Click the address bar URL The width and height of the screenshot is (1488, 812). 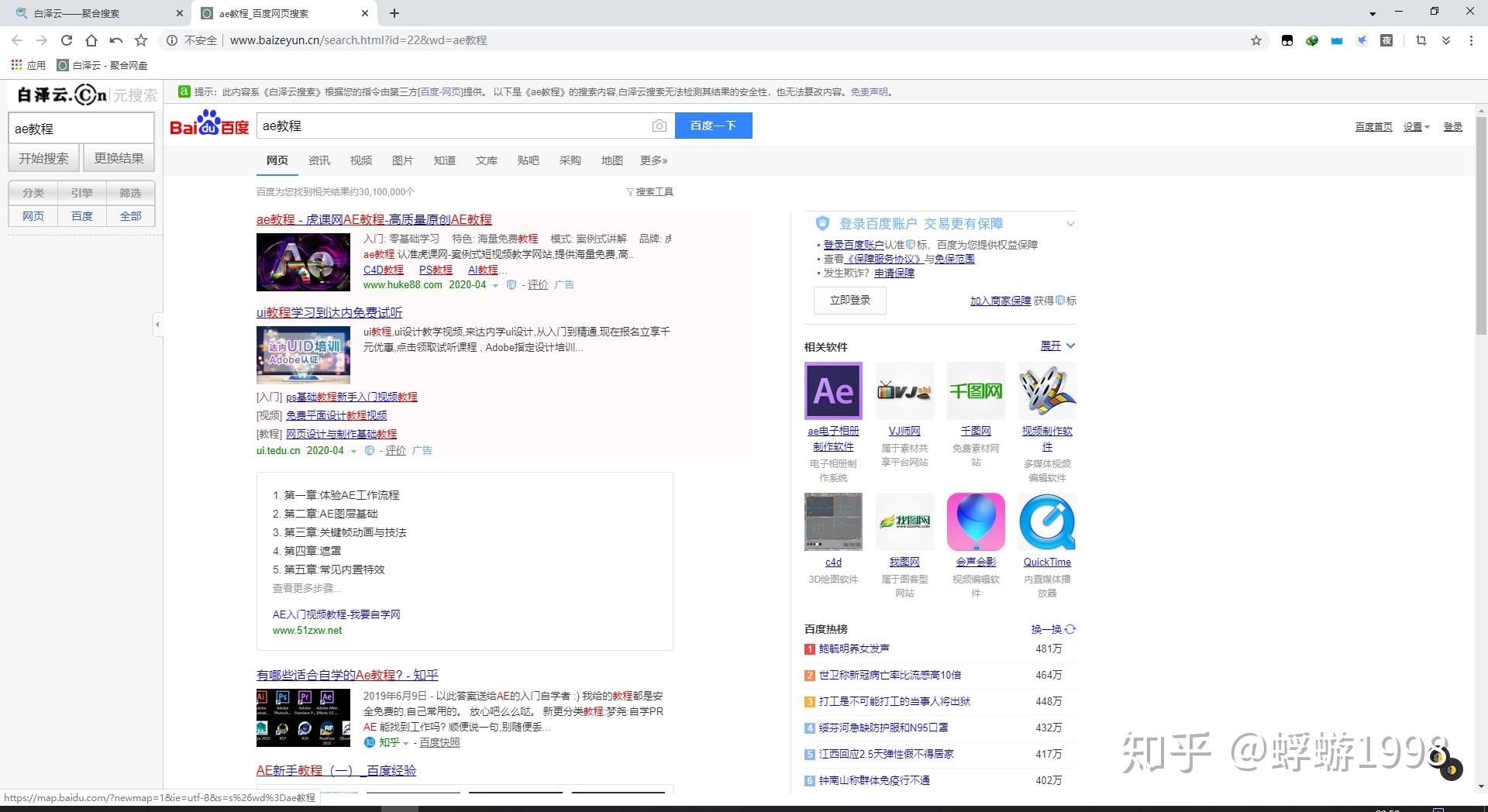(358, 40)
